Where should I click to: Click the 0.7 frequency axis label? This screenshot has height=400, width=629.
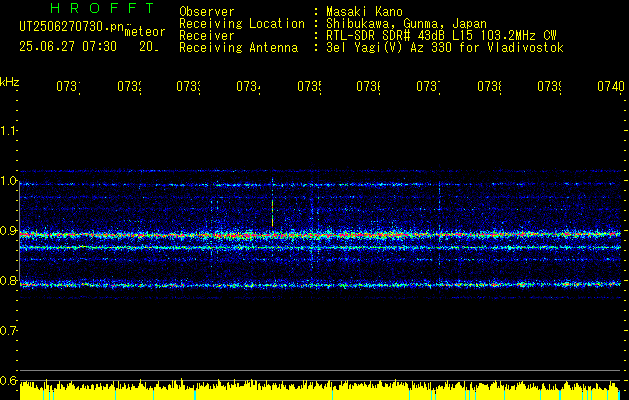coord(8,330)
